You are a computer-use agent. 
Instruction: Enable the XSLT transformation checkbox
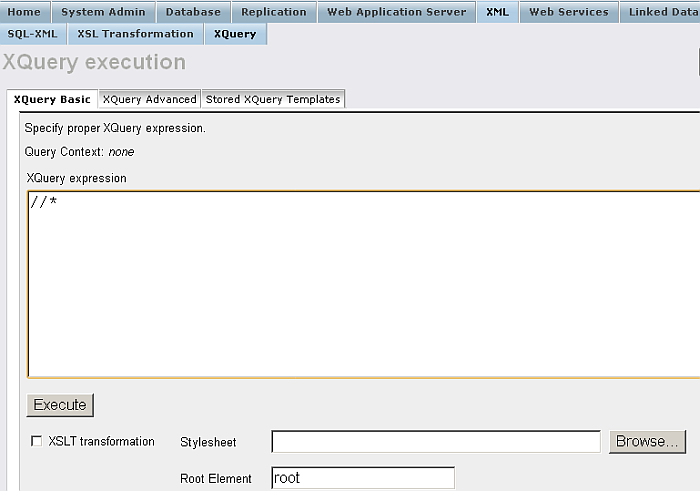[37, 441]
